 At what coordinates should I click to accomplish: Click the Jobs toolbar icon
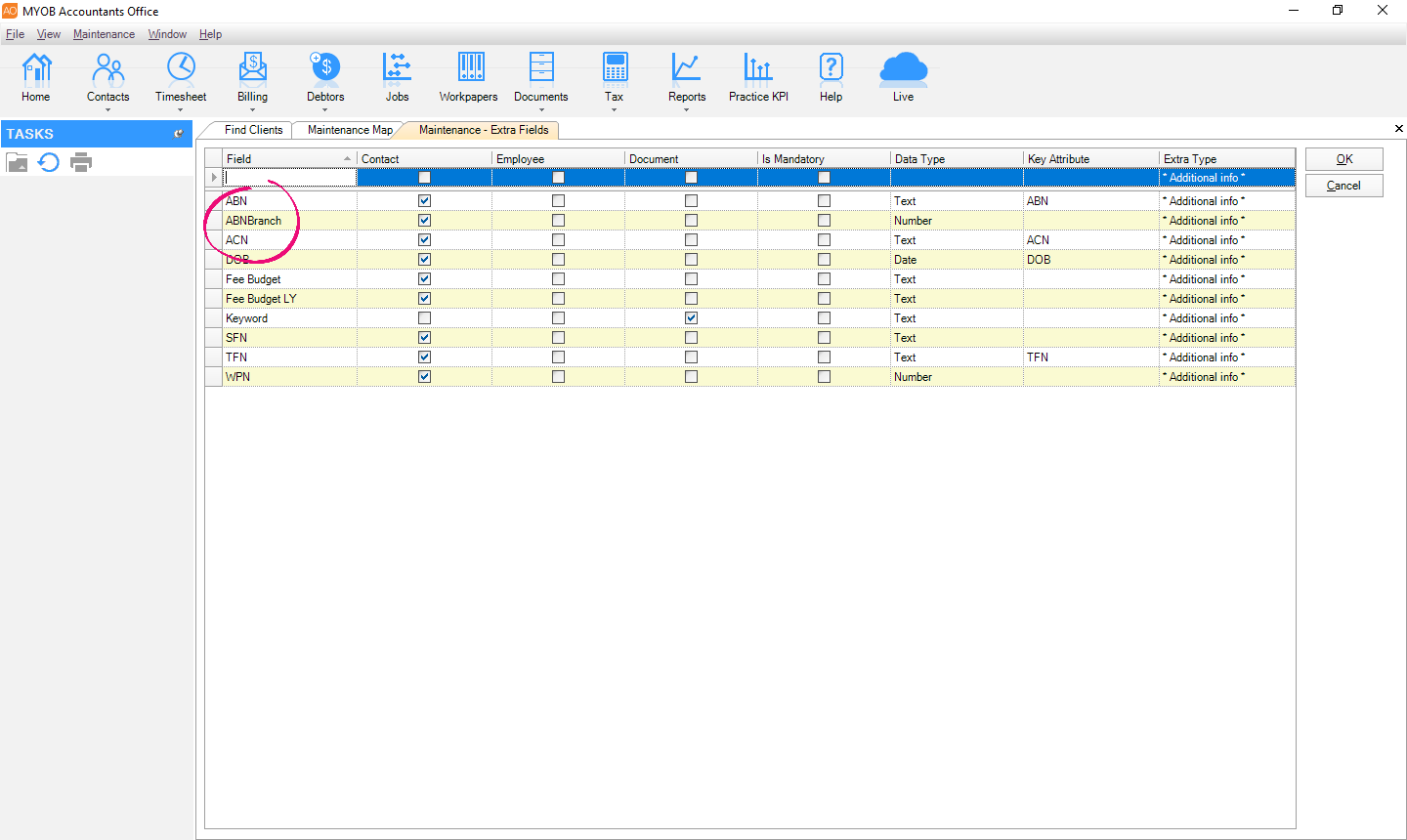tap(397, 68)
